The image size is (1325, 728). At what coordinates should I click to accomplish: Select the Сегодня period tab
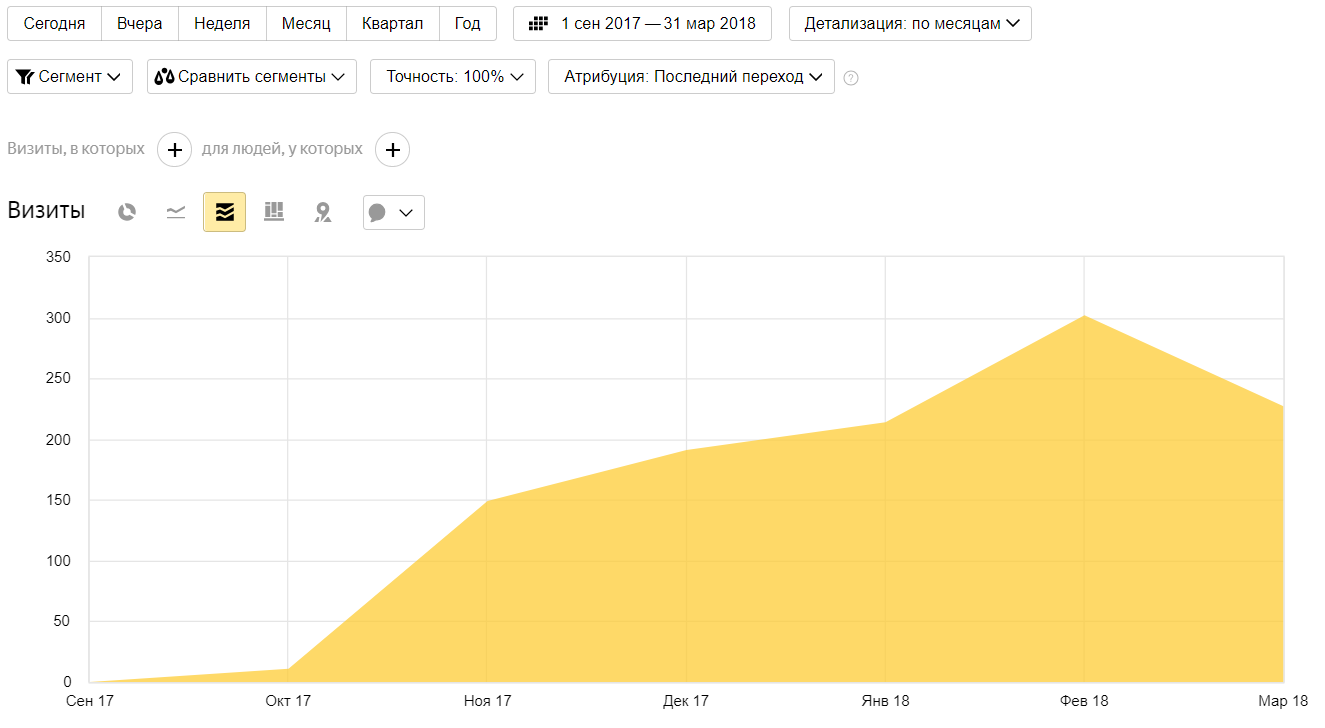pos(54,23)
